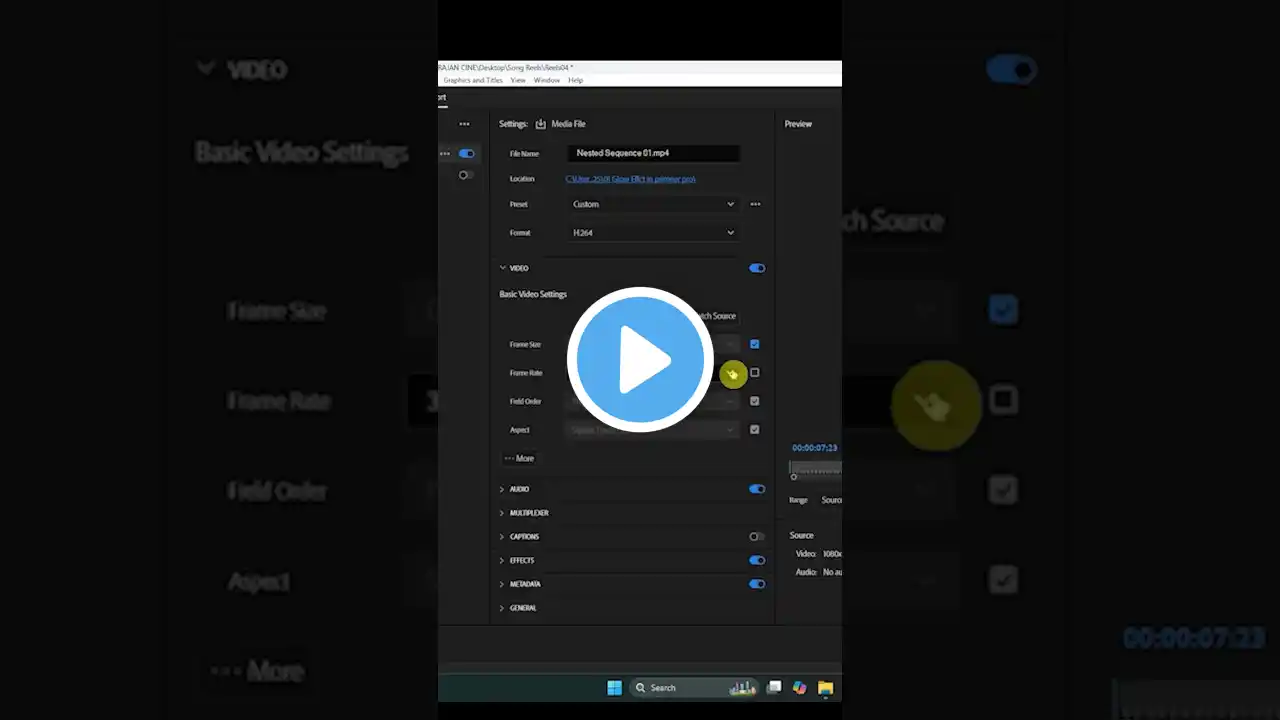Click the export location path link
This screenshot has width=1280, height=720.
[x=631, y=179]
